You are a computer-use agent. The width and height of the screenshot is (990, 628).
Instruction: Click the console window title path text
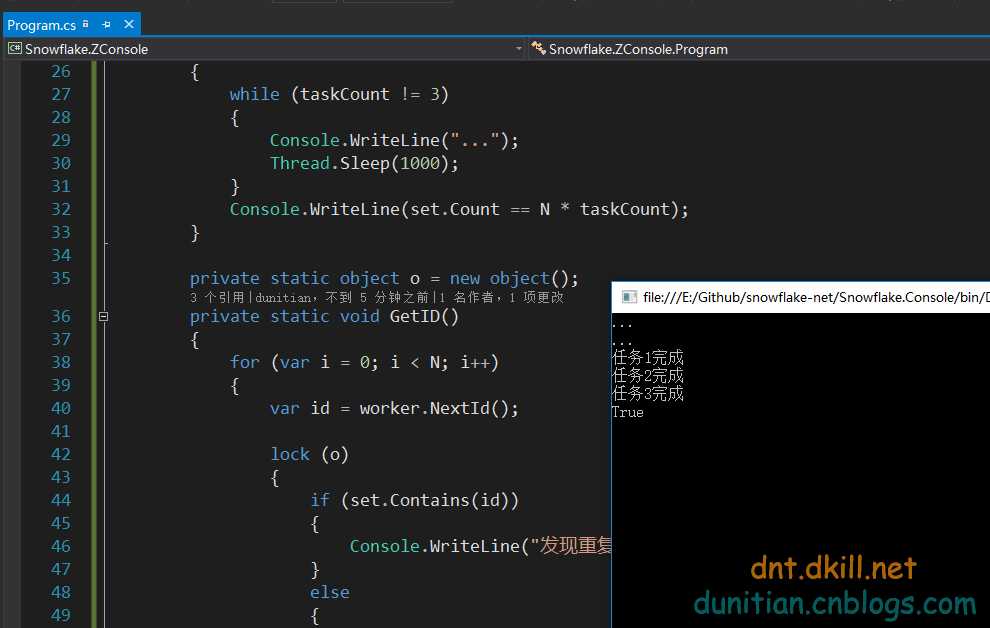coord(816,297)
